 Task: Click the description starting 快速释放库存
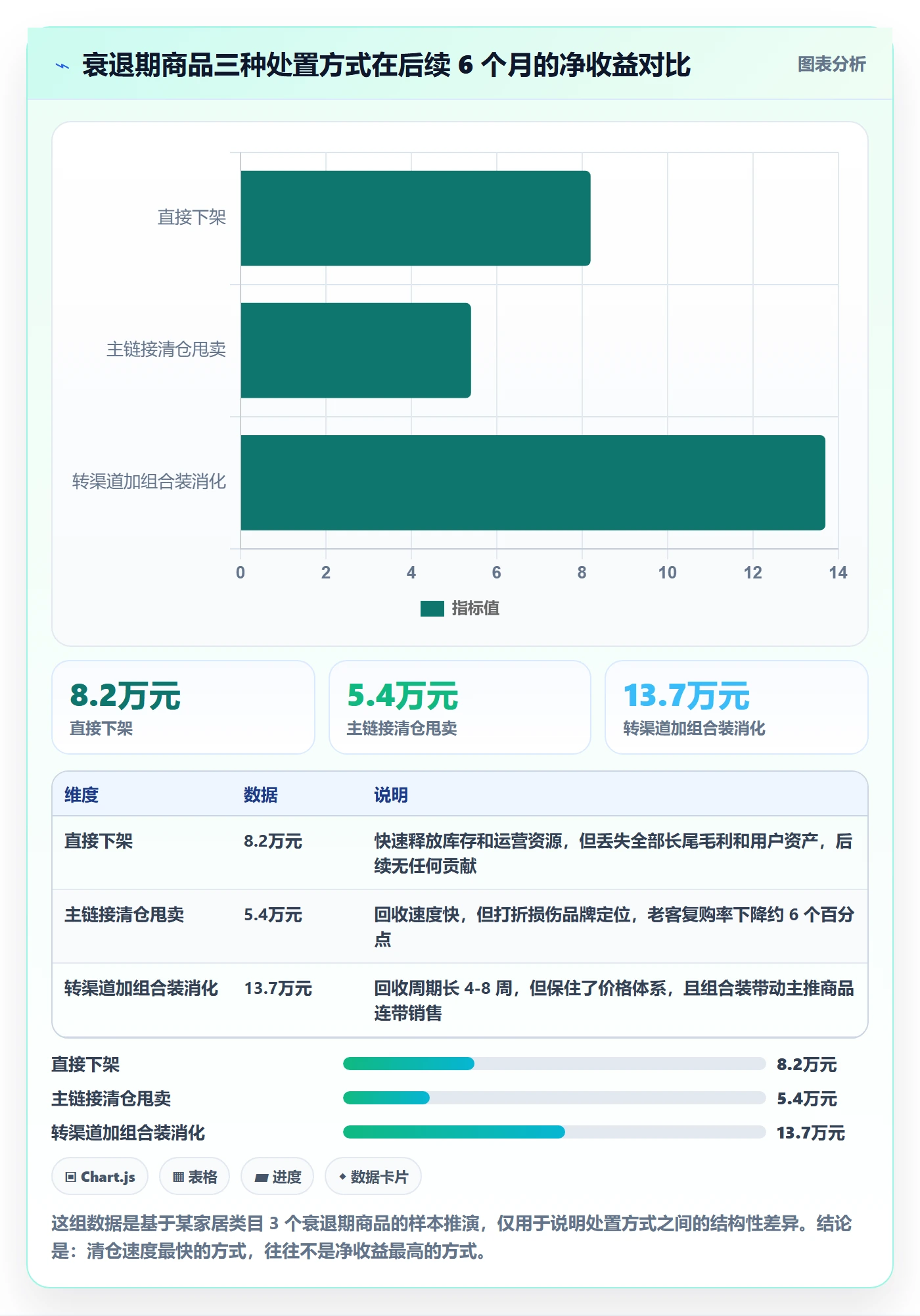pos(614,853)
